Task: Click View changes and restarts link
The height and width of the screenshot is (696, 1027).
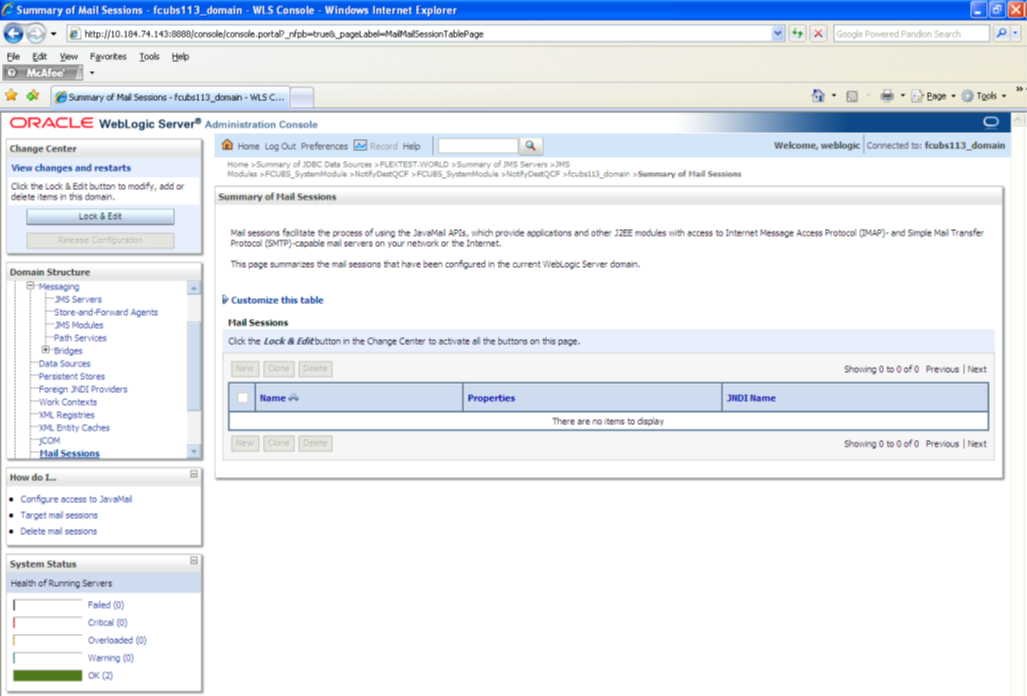Action: click(x=71, y=168)
